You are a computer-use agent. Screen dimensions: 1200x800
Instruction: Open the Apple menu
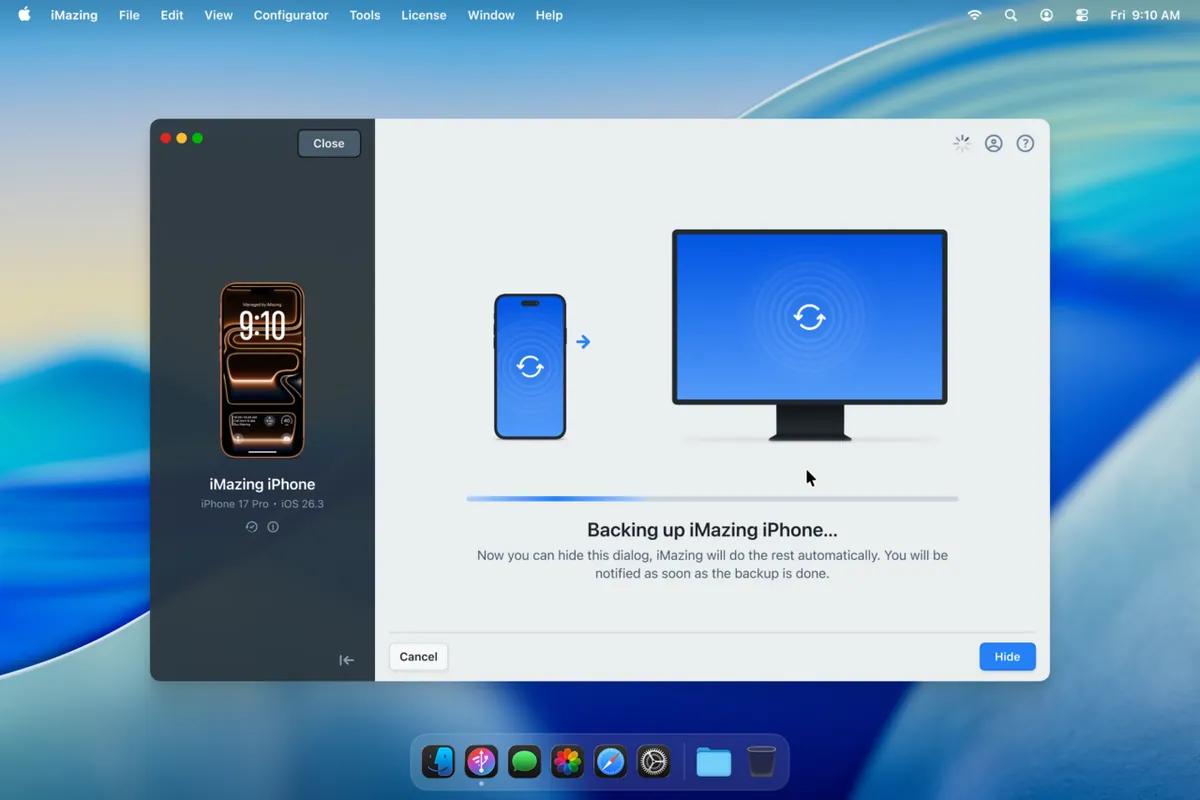tap(25, 15)
